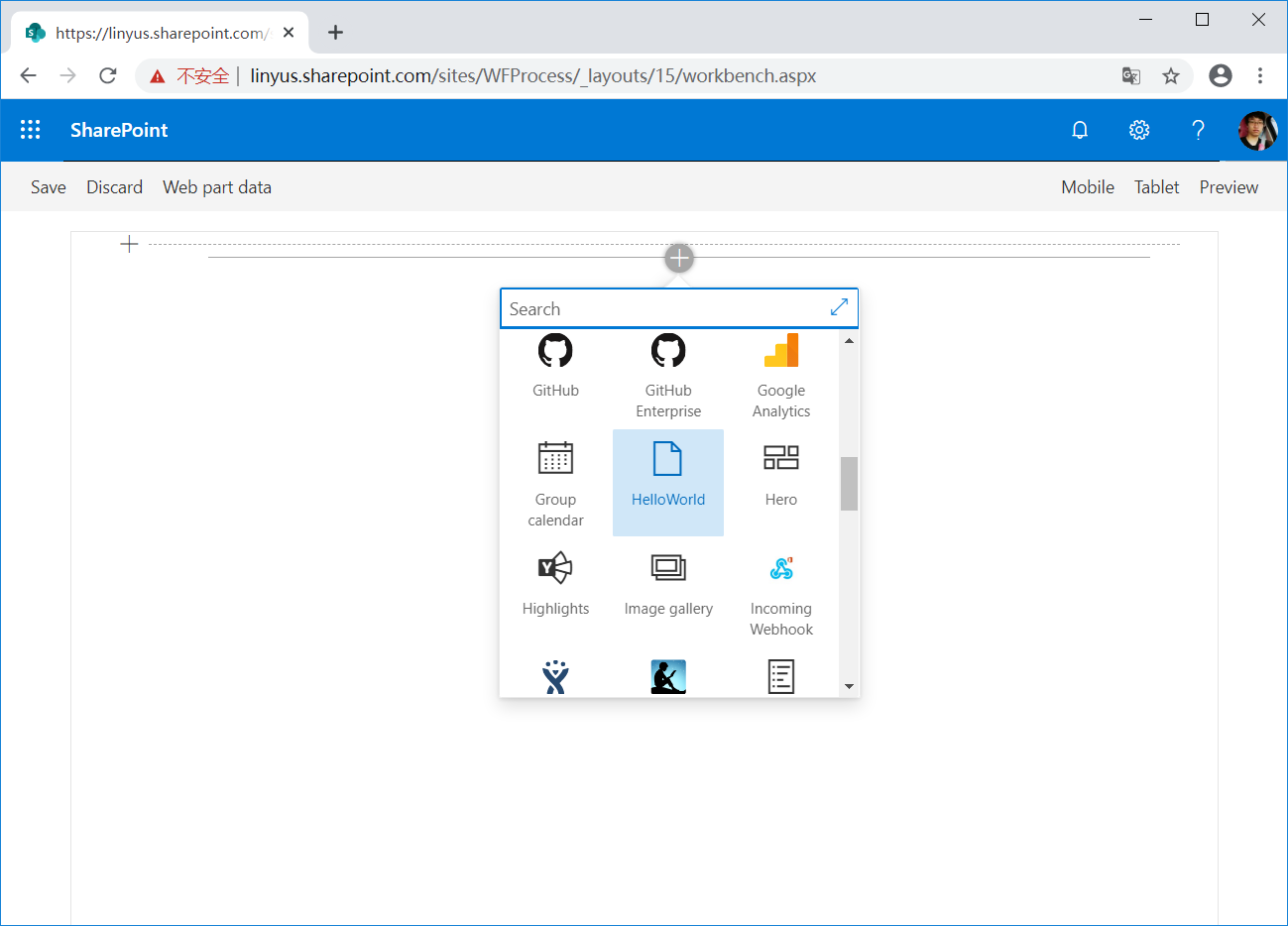Open the notifications bell
Image resolution: width=1288 pixels, height=926 pixels.
pos(1080,130)
